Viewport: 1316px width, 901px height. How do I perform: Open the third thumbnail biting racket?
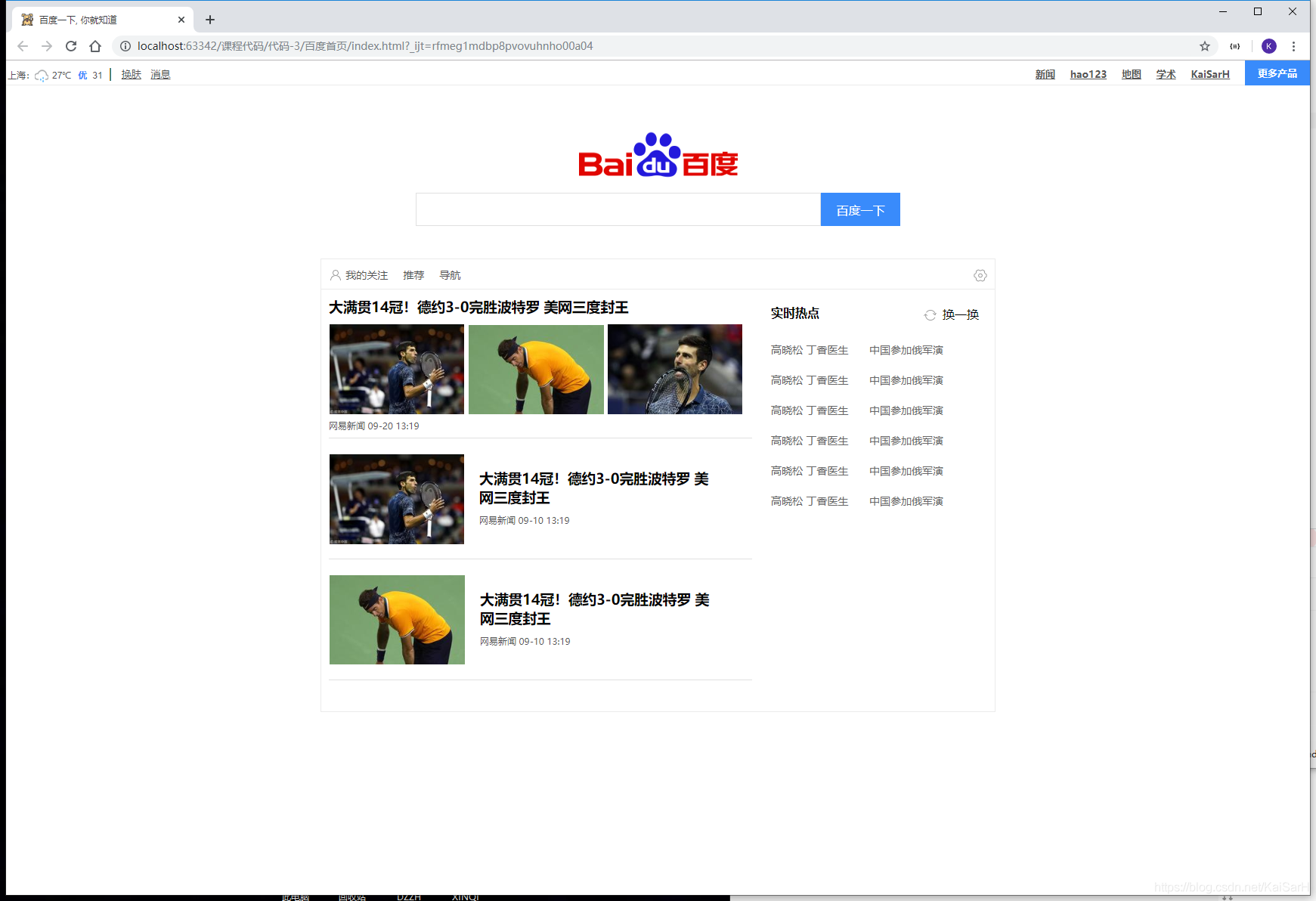pyautogui.click(x=675, y=369)
